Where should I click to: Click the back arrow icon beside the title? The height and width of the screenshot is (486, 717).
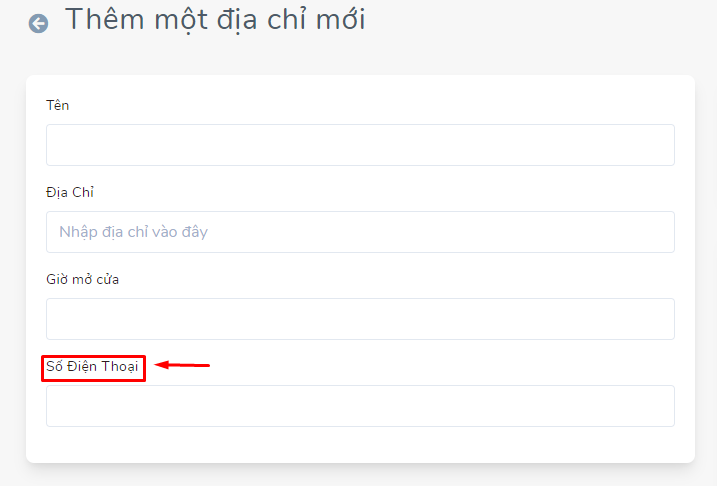coord(38,23)
